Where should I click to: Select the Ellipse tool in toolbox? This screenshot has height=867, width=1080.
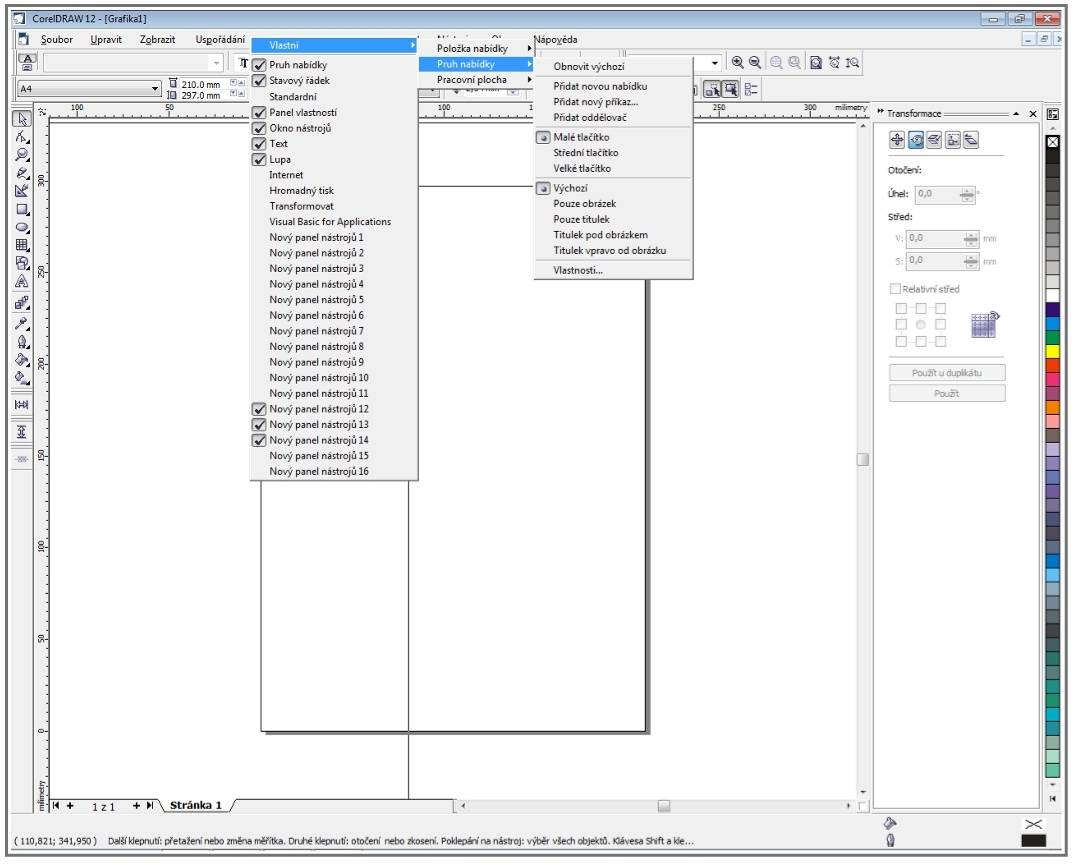coord(22,227)
